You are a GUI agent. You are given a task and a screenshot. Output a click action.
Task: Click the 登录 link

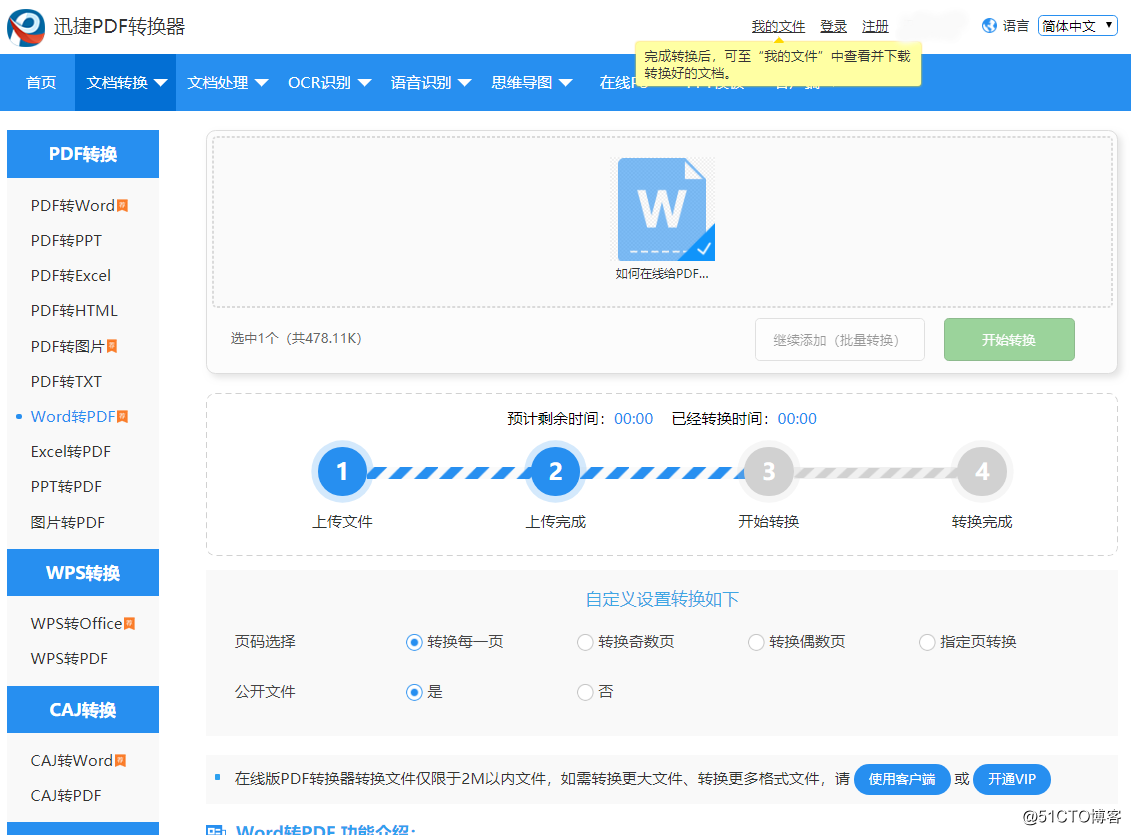click(833, 27)
